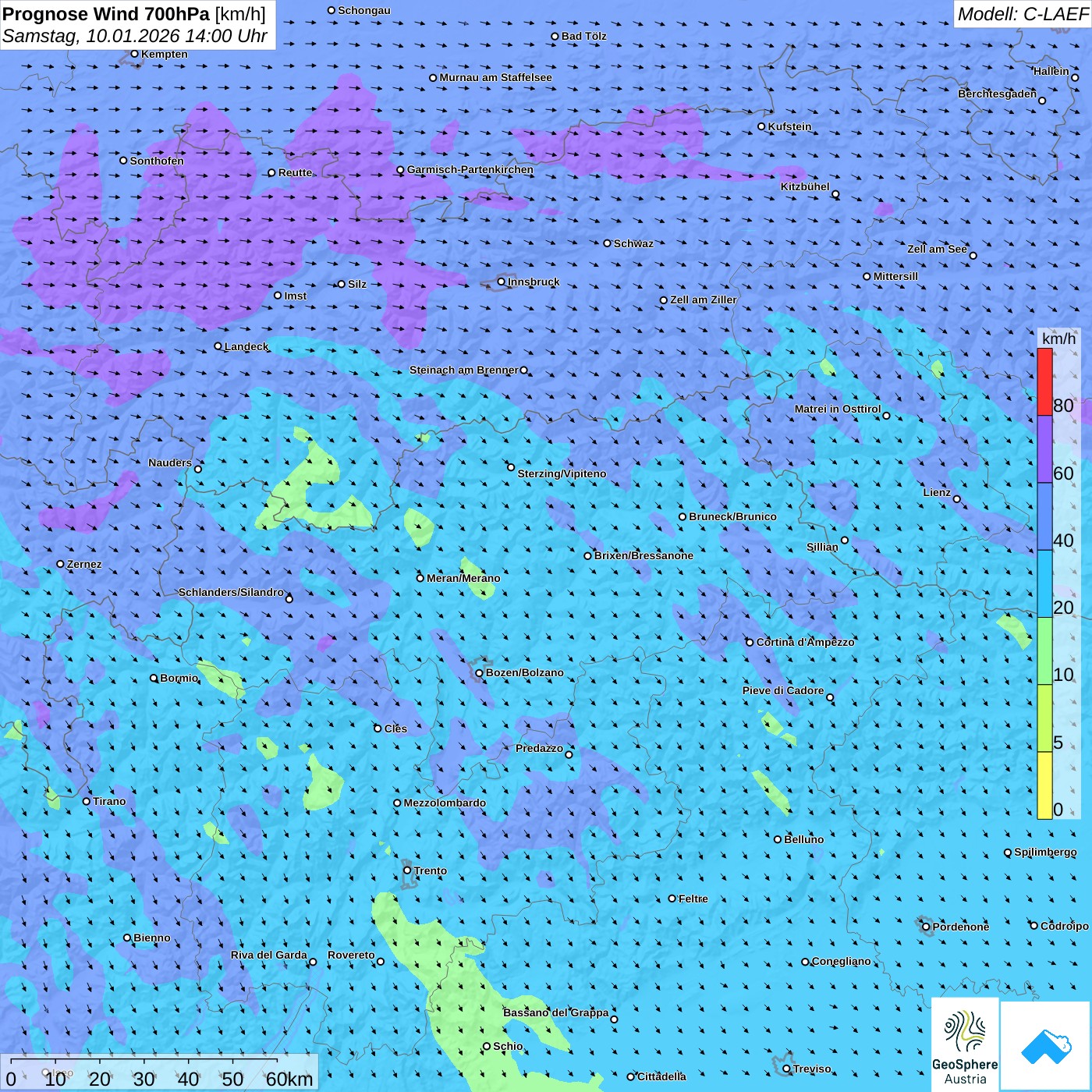
Task: Click the Pordenone label
Action: click(960, 927)
